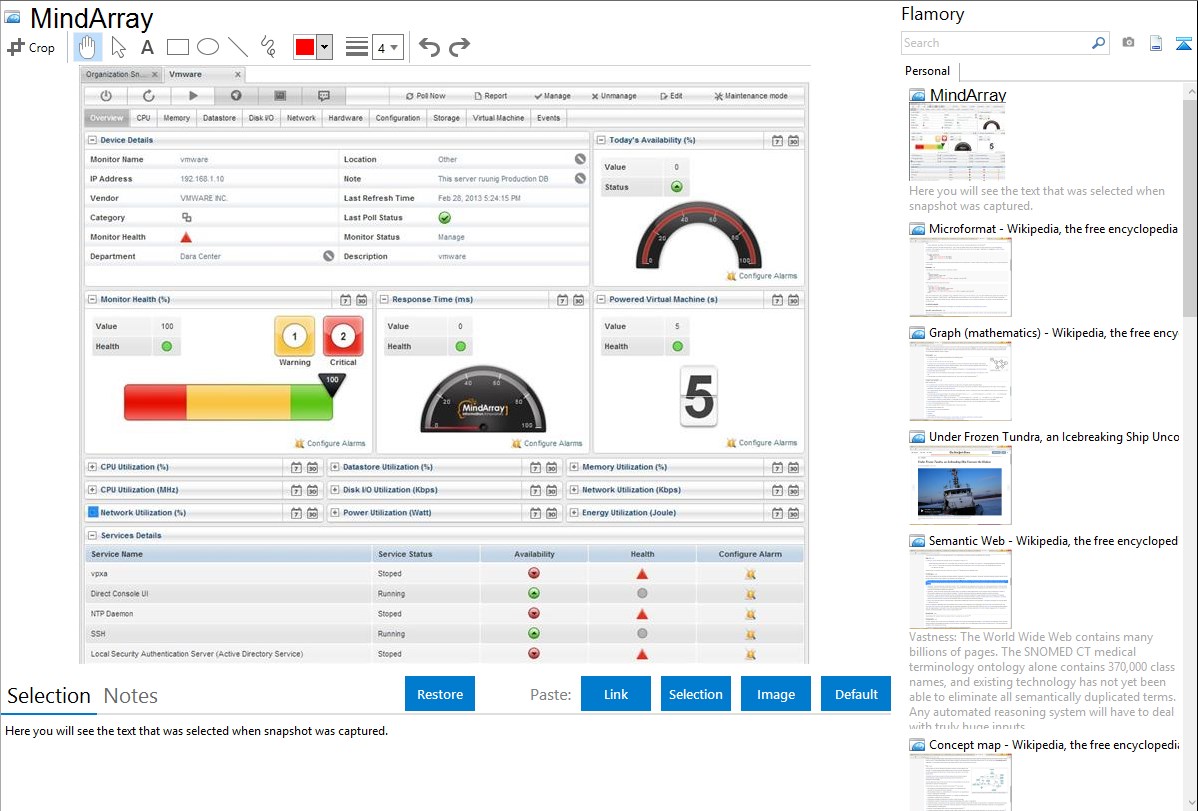Switch to the Selection tab
The height and width of the screenshot is (811, 1198).
pos(49,696)
